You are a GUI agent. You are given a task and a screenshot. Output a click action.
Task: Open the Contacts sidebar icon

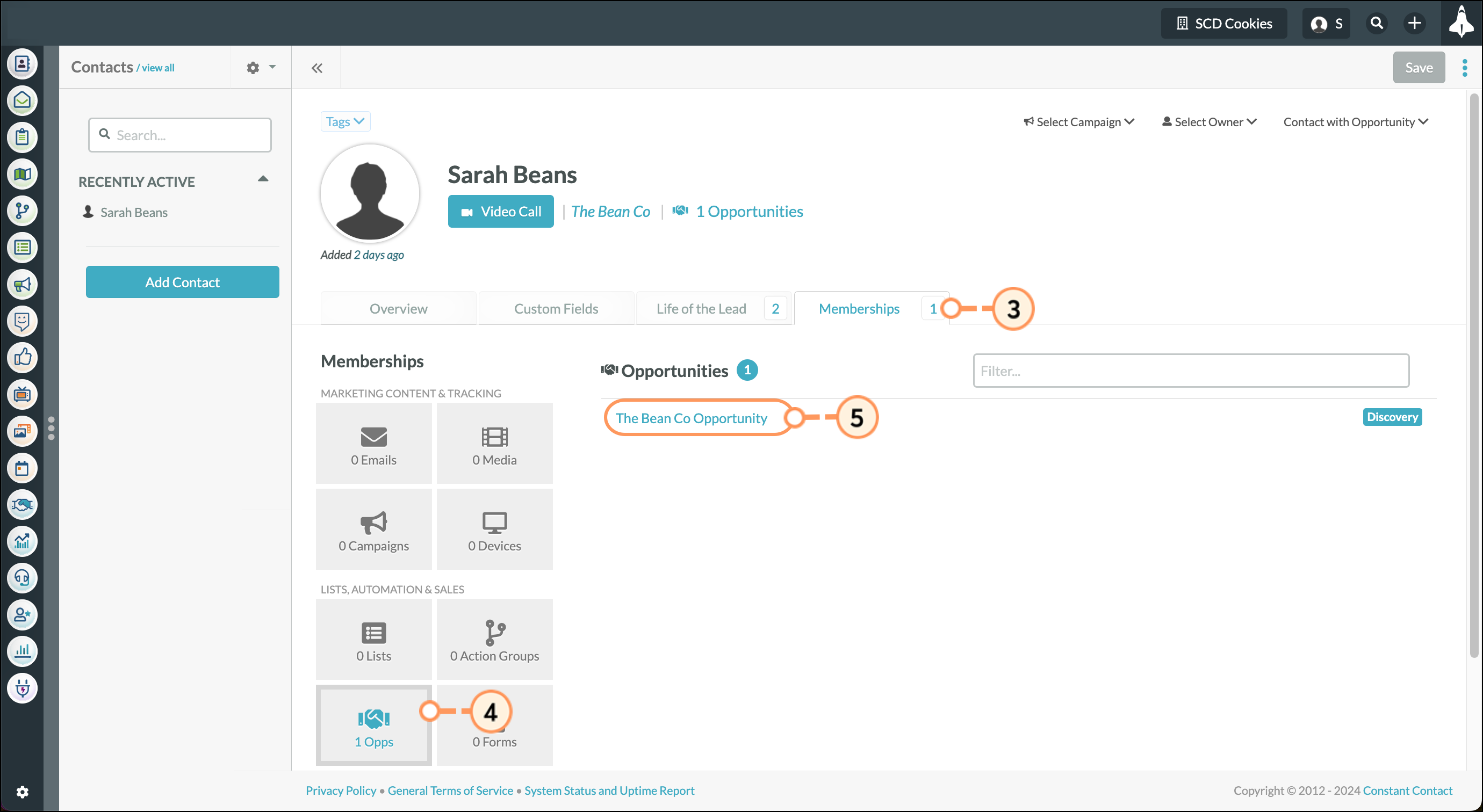coord(22,64)
